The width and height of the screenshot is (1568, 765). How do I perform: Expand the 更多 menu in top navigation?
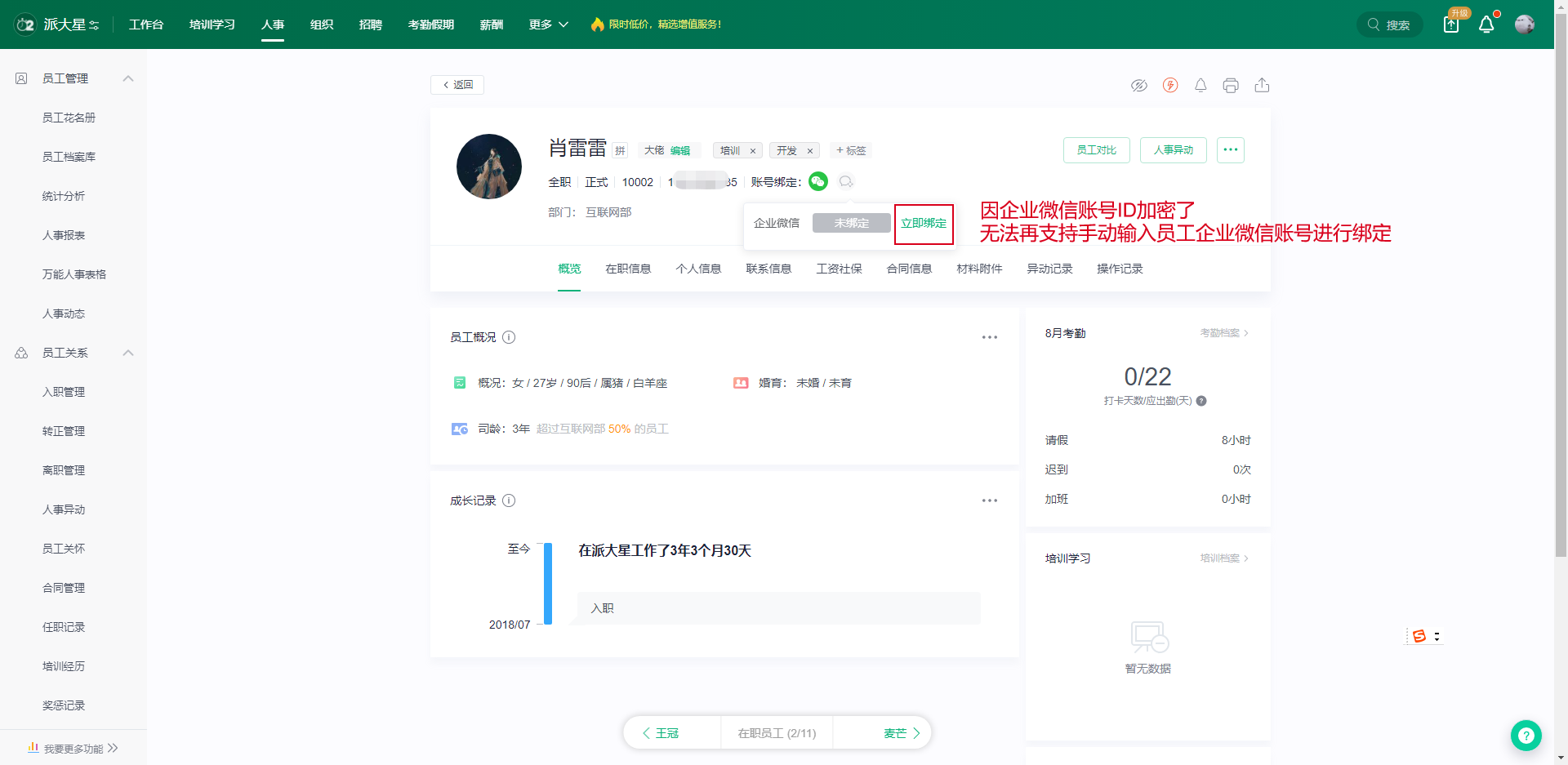click(548, 24)
